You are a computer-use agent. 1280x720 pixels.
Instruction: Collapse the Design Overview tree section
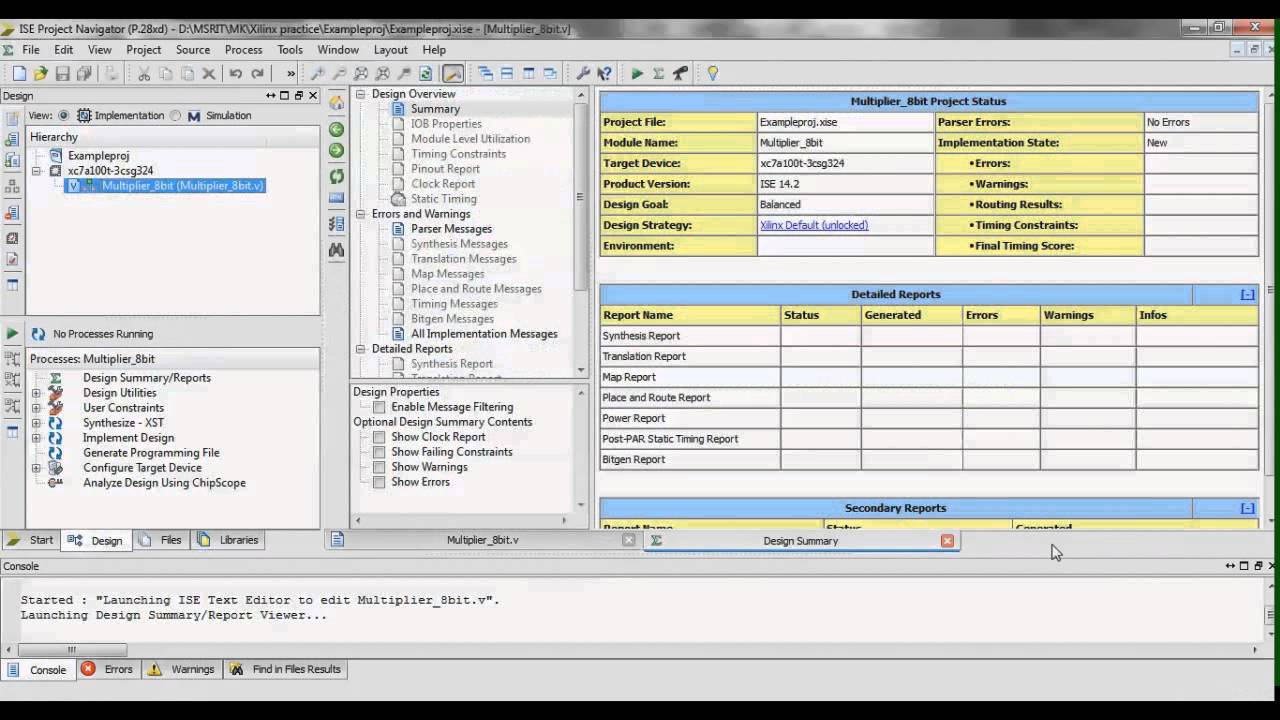361,94
